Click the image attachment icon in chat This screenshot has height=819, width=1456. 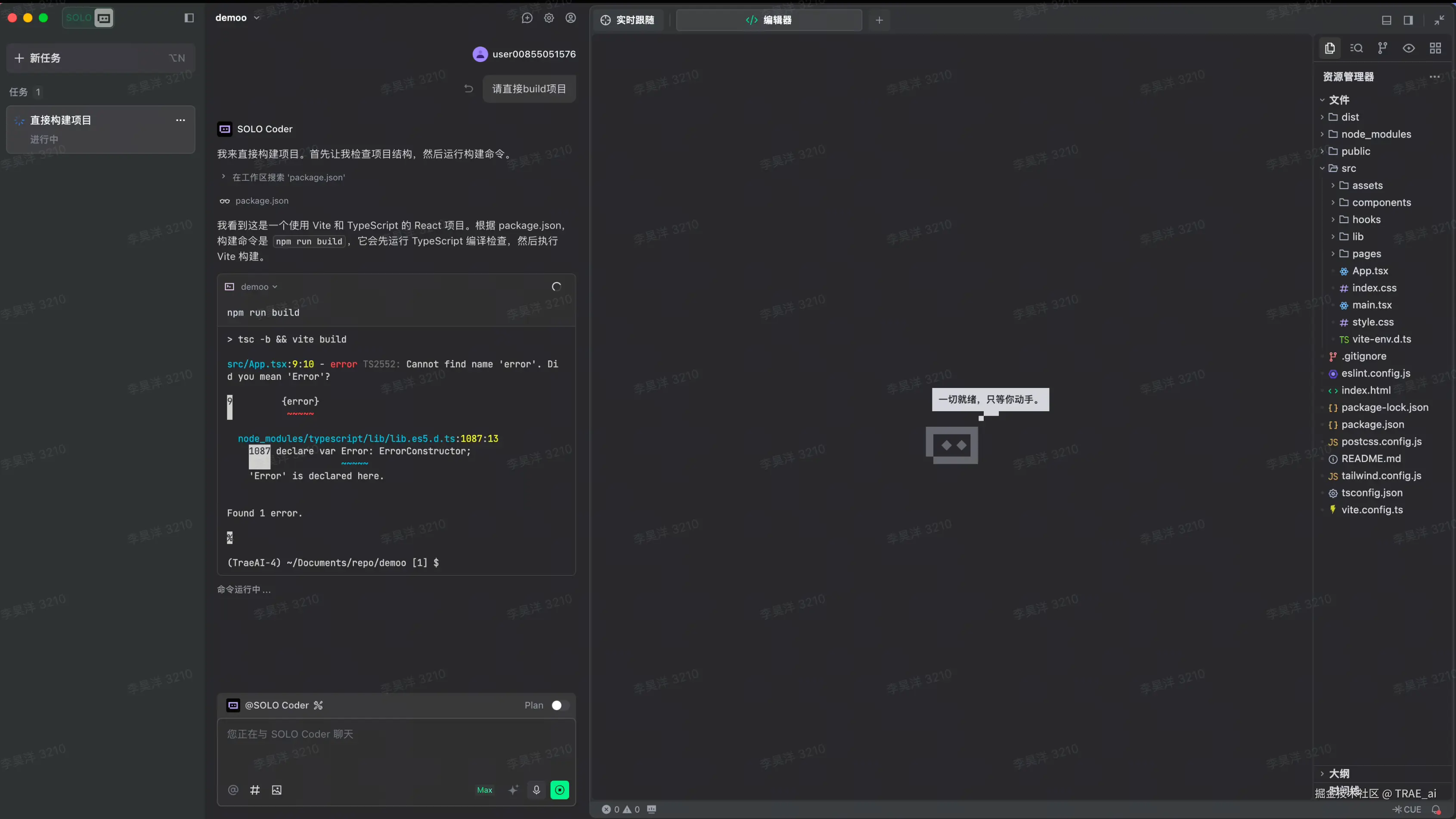coord(276,790)
